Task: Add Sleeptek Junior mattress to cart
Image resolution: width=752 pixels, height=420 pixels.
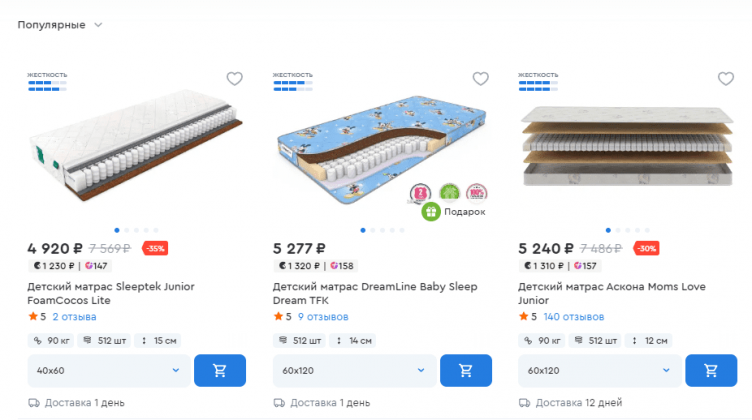Action: (x=220, y=370)
